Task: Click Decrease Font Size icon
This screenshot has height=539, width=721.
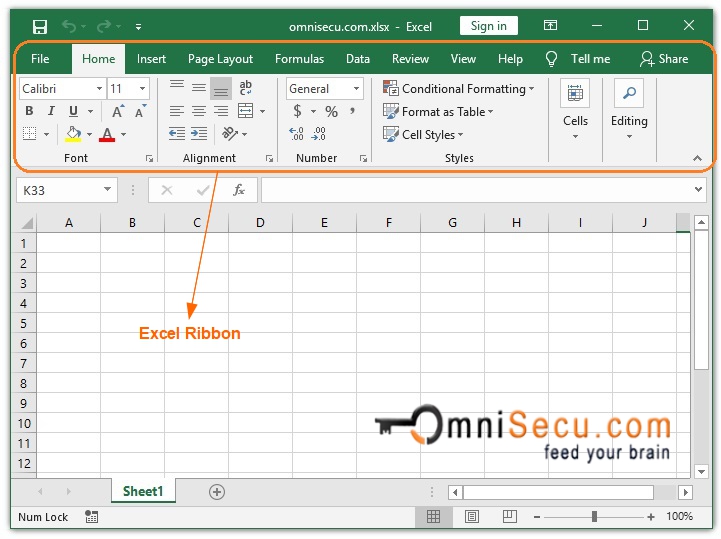Action: [x=140, y=111]
